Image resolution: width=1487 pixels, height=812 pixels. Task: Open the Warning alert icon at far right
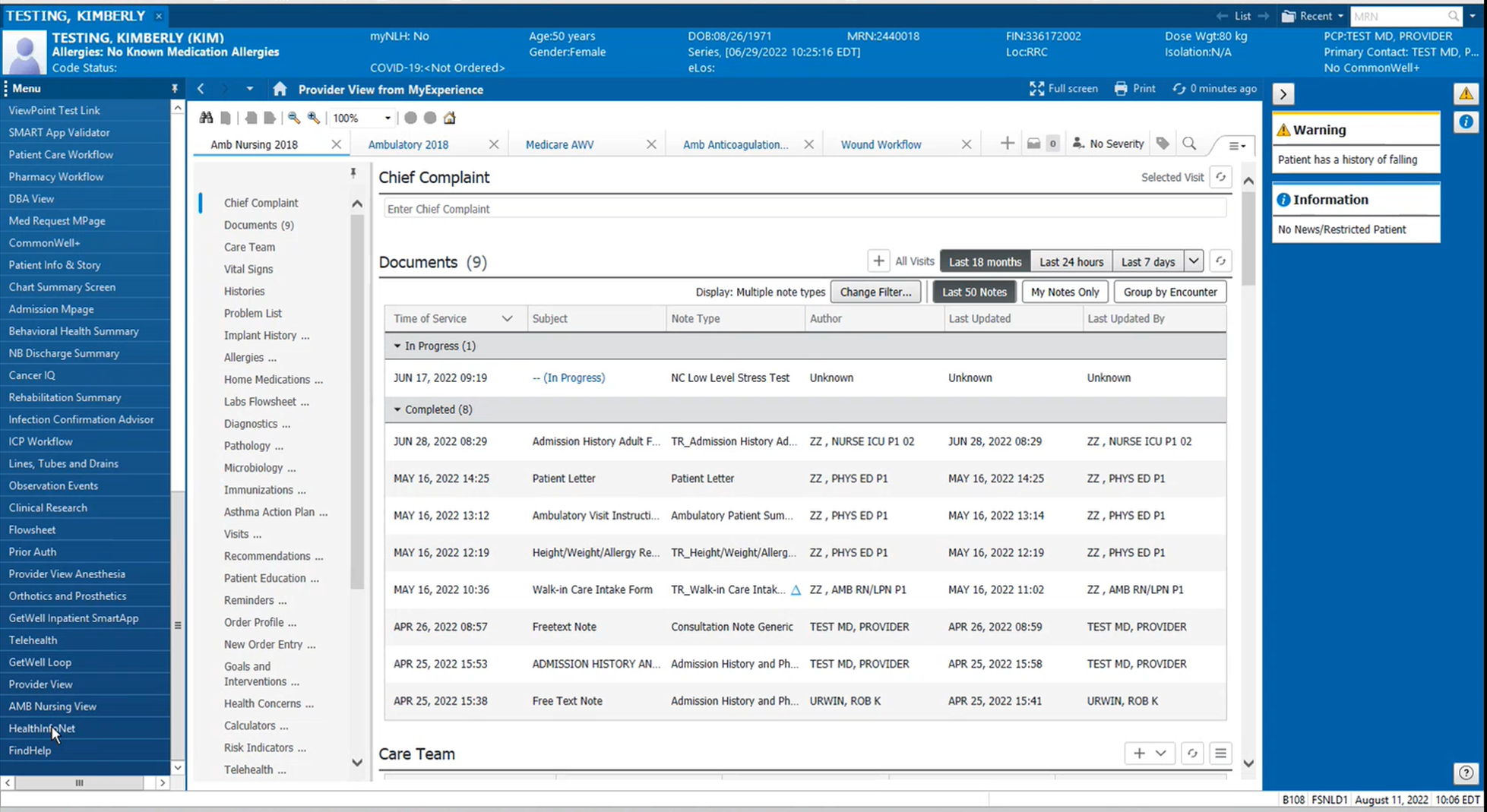(1466, 94)
